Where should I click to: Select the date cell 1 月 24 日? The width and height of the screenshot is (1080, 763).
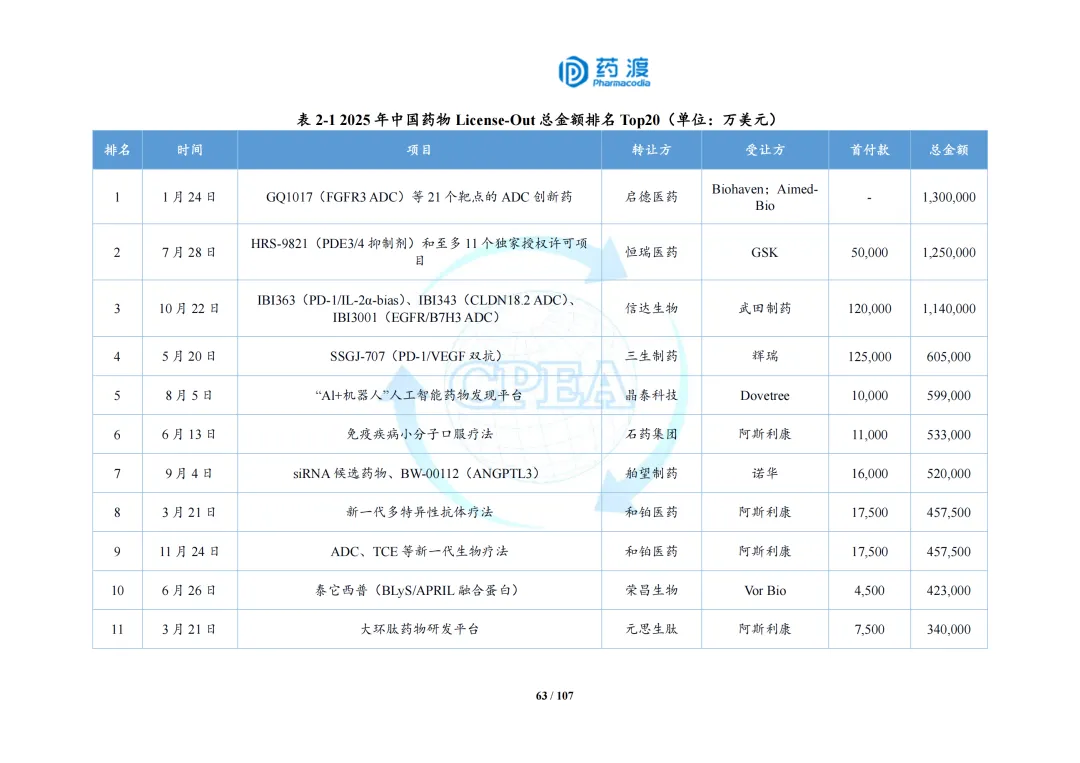(189, 197)
